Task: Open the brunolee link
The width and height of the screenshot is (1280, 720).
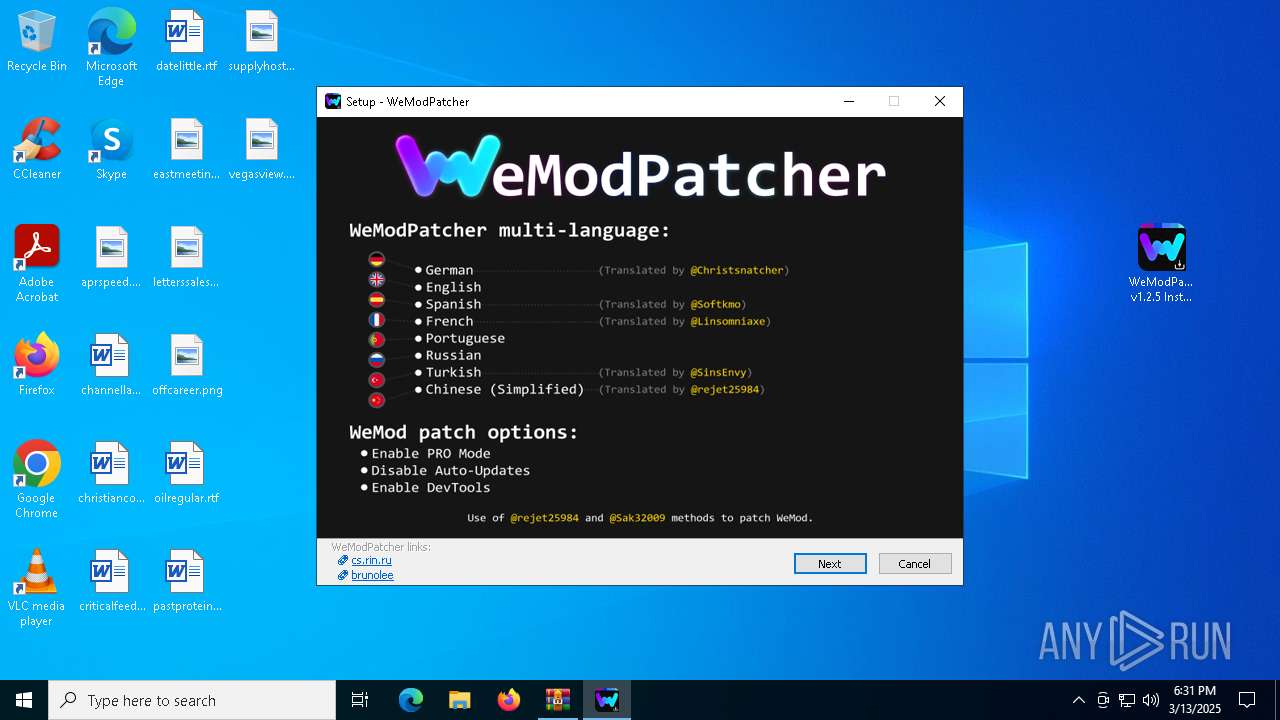Action: coord(372,575)
